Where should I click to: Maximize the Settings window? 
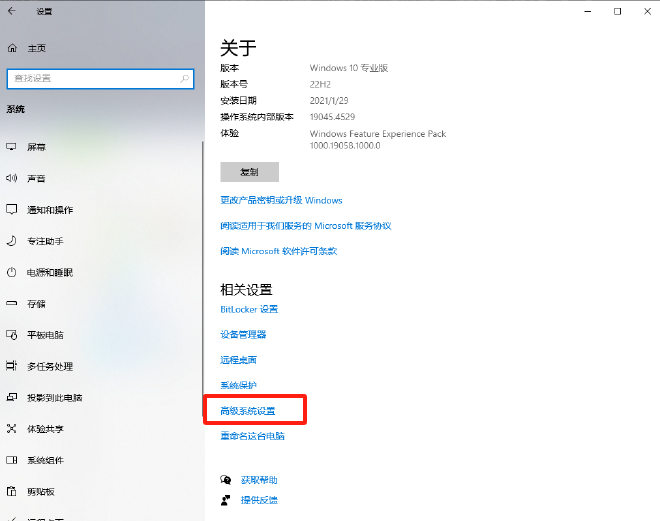point(617,11)
